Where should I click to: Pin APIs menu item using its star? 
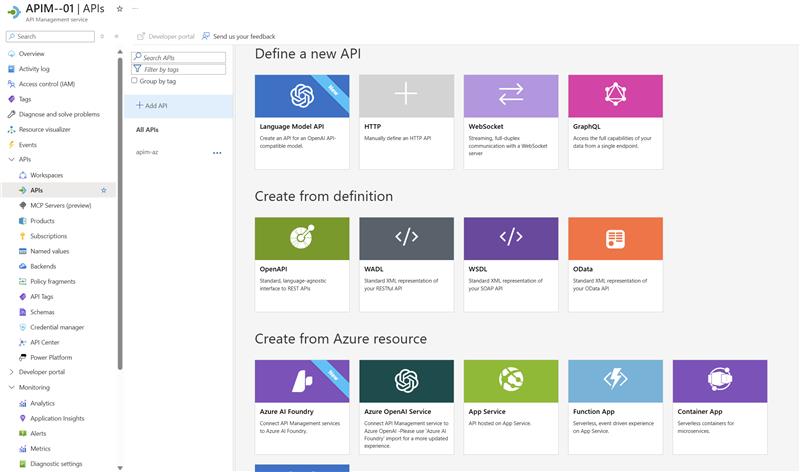coord(104,190)
